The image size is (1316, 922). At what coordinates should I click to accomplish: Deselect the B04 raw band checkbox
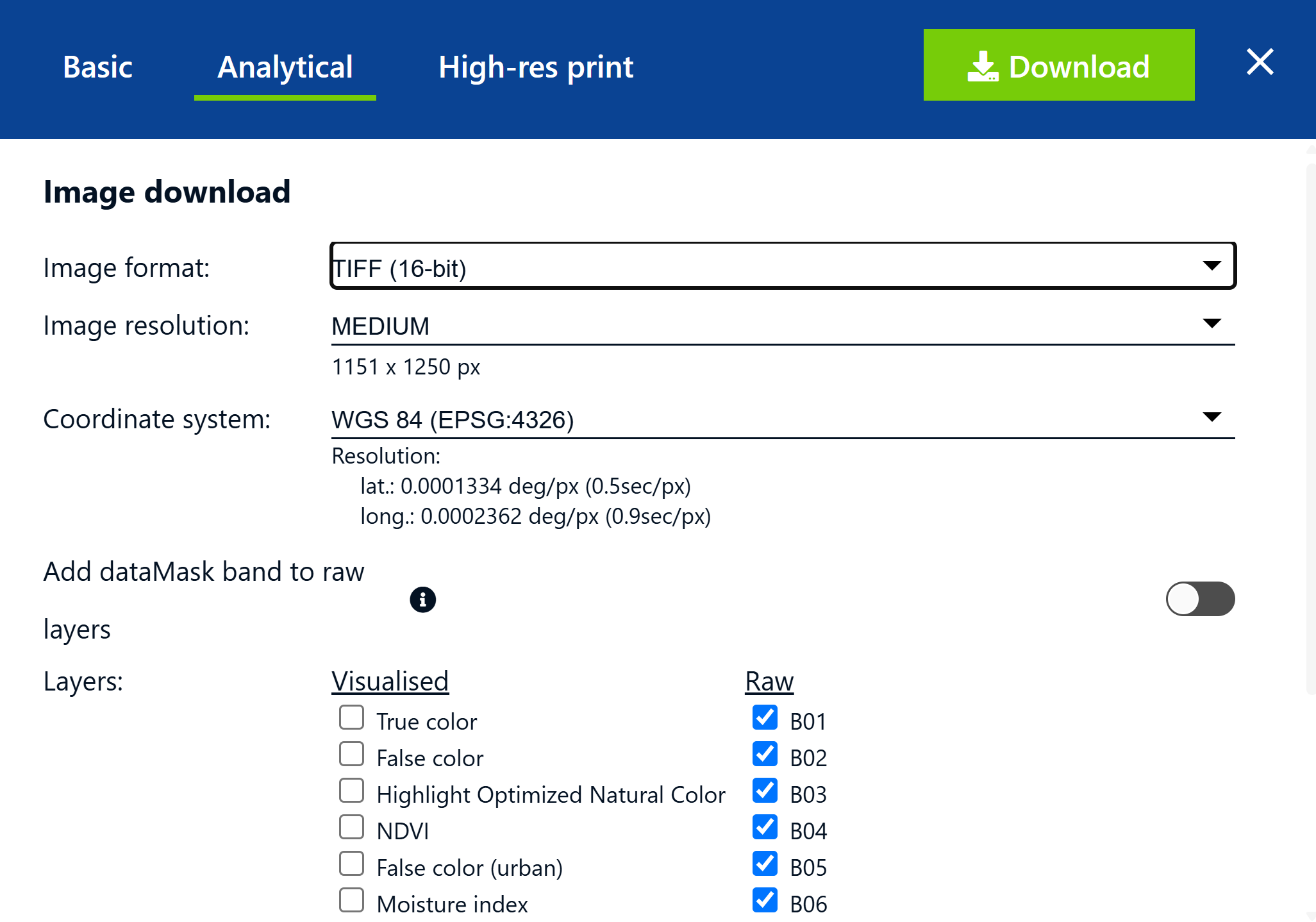tap(765, 827)
